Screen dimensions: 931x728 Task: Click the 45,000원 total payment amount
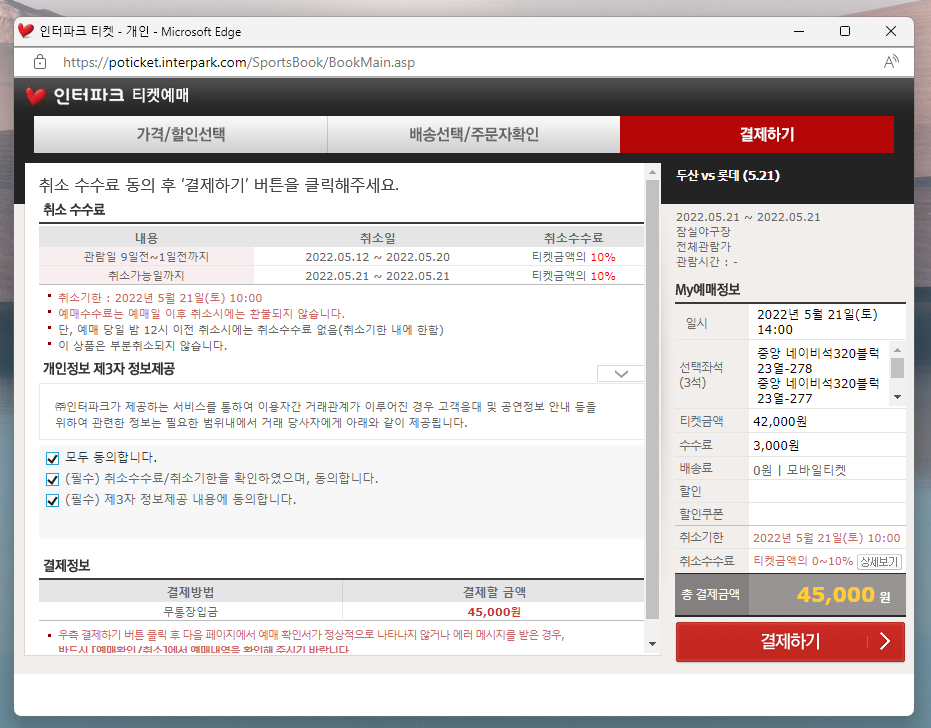tap(843, 594)
